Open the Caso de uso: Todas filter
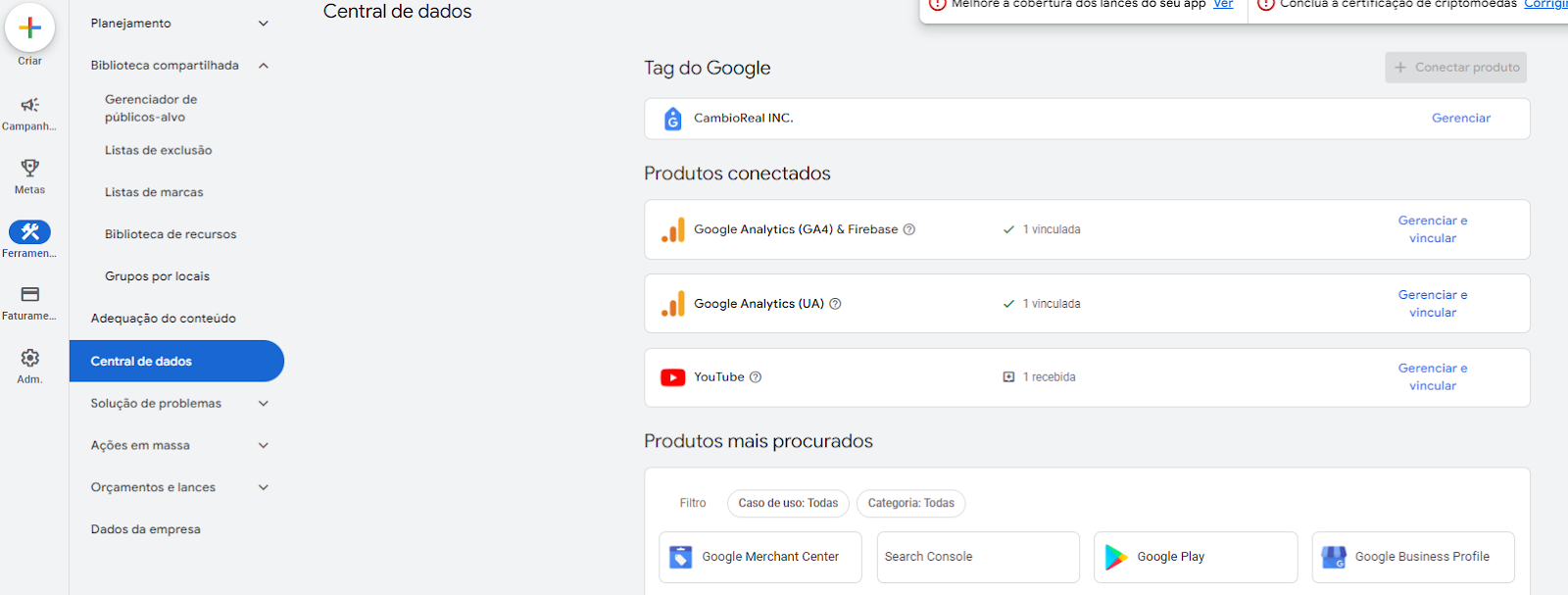 coord(788,503)
